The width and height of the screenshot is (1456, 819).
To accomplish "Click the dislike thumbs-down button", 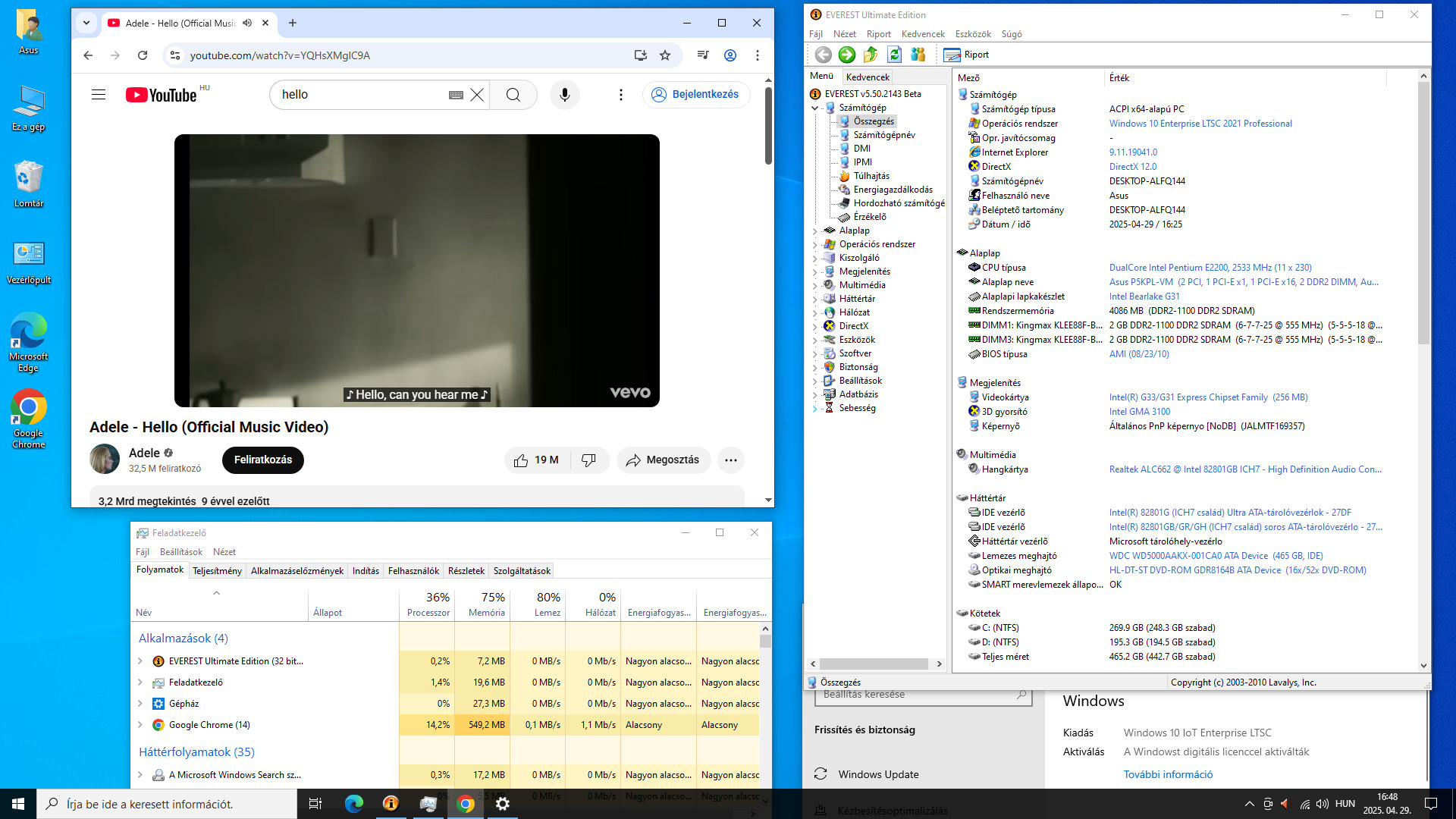I will coord(588,460).
